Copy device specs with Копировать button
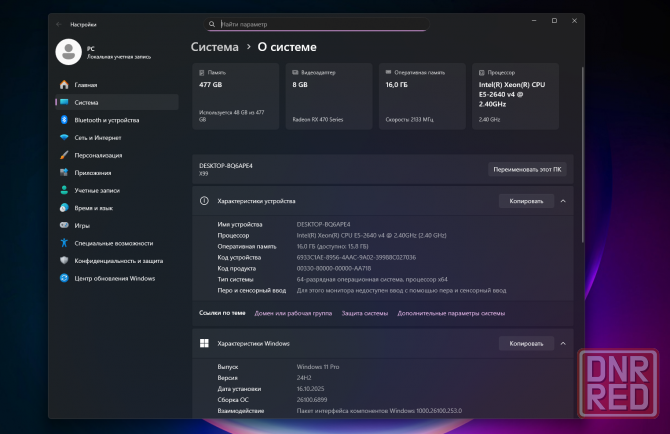The height and width of the screenshot is (434, 670). [526, 201]
